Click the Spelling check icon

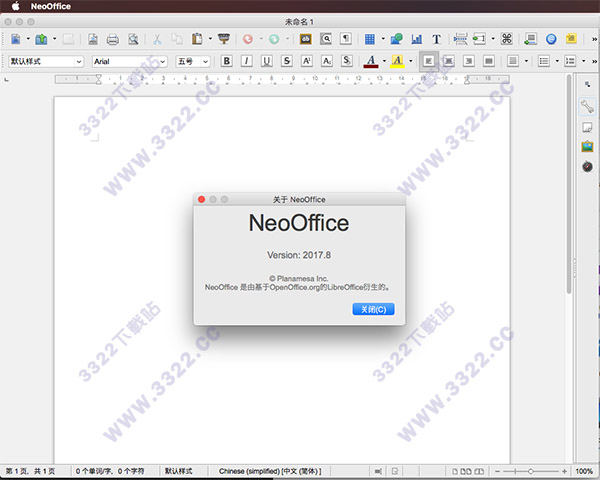pos(305,39)
